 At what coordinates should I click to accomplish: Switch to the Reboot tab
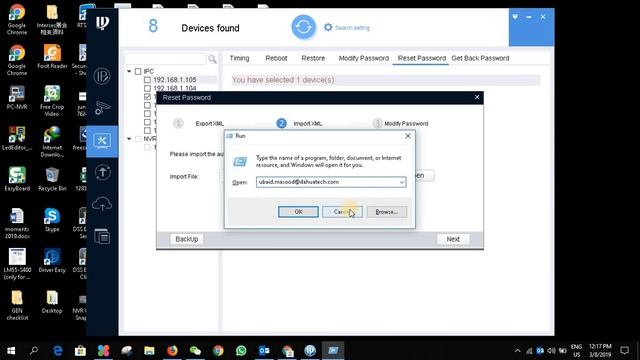coord(276,58)
